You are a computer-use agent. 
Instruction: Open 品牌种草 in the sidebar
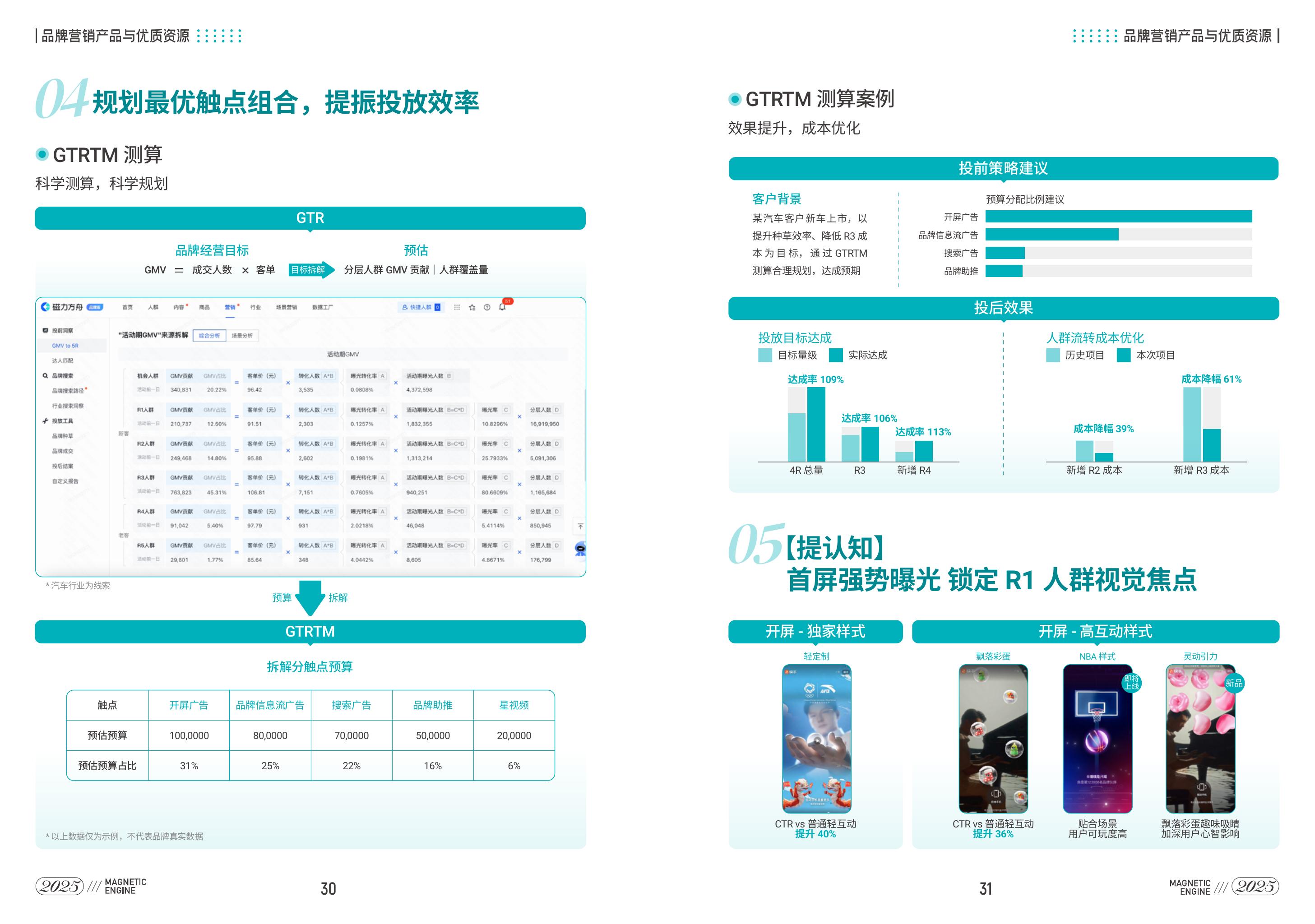(x=62, y=436)
